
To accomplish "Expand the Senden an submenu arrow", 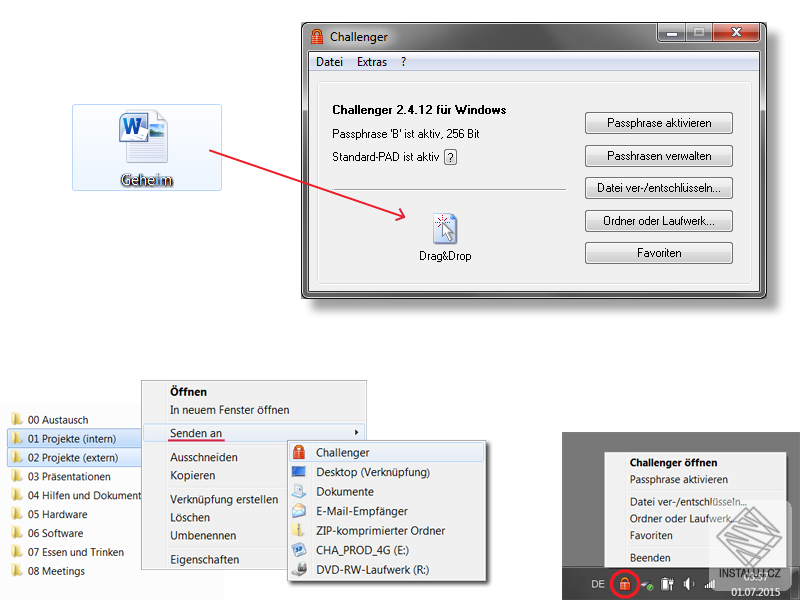I will pyautogui.click(x=356, y=433).
